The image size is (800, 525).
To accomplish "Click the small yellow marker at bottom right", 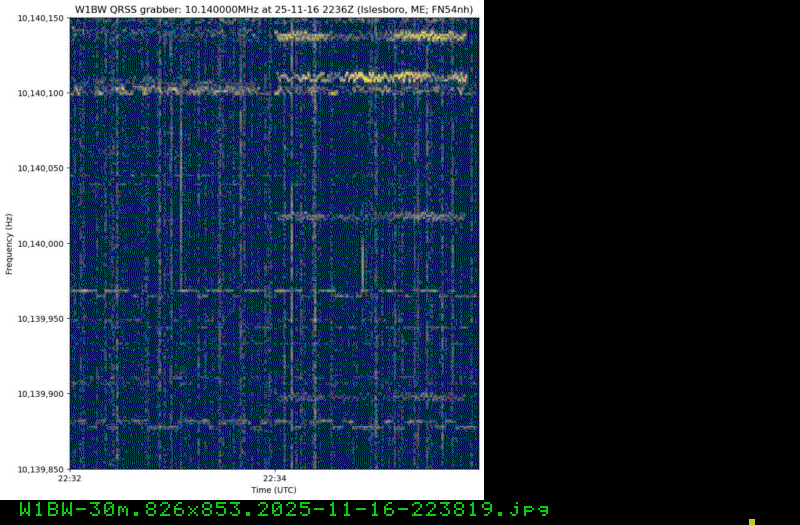I will point(751,521).
